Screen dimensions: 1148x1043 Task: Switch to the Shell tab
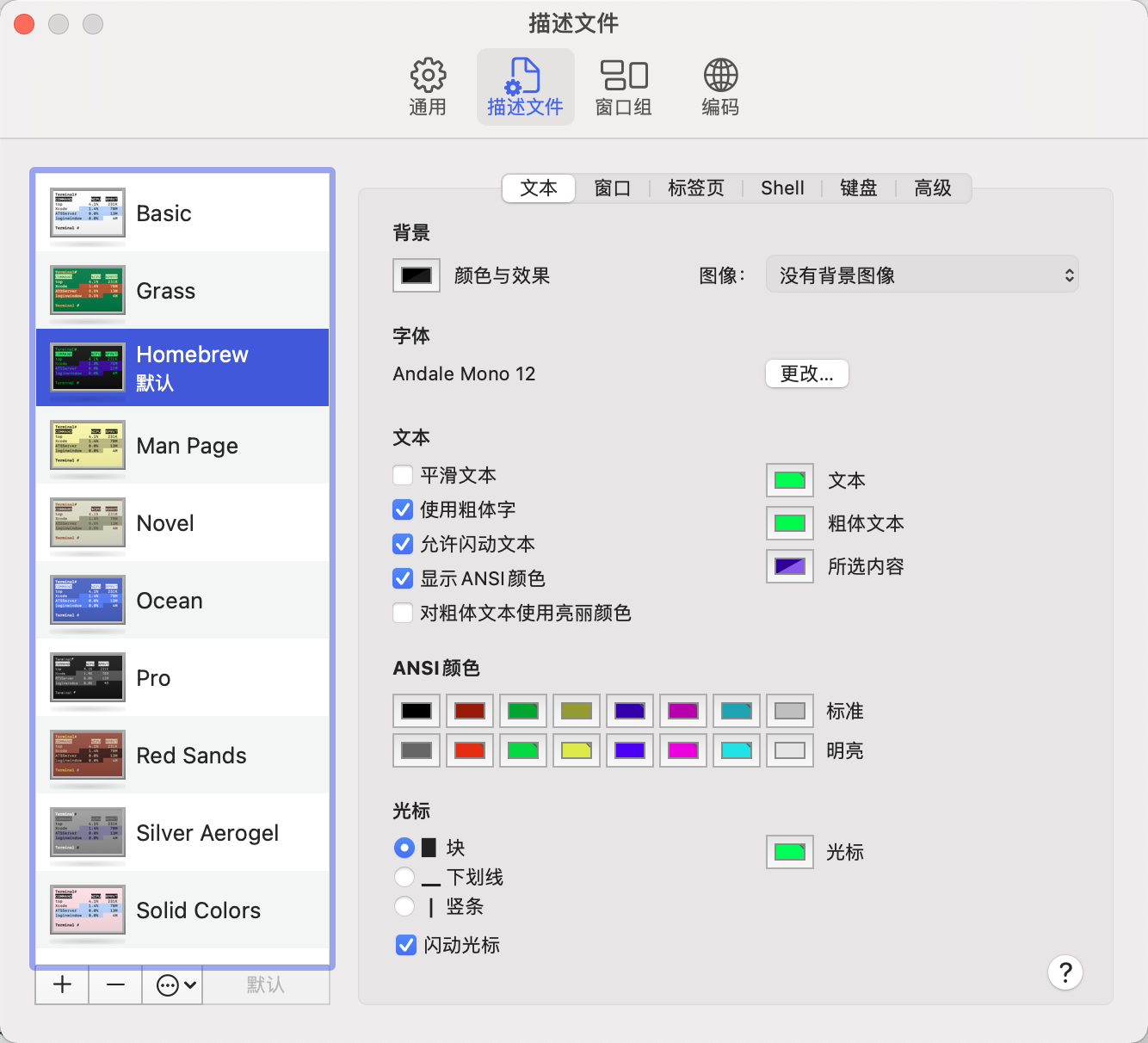click(x=782, y=188)
